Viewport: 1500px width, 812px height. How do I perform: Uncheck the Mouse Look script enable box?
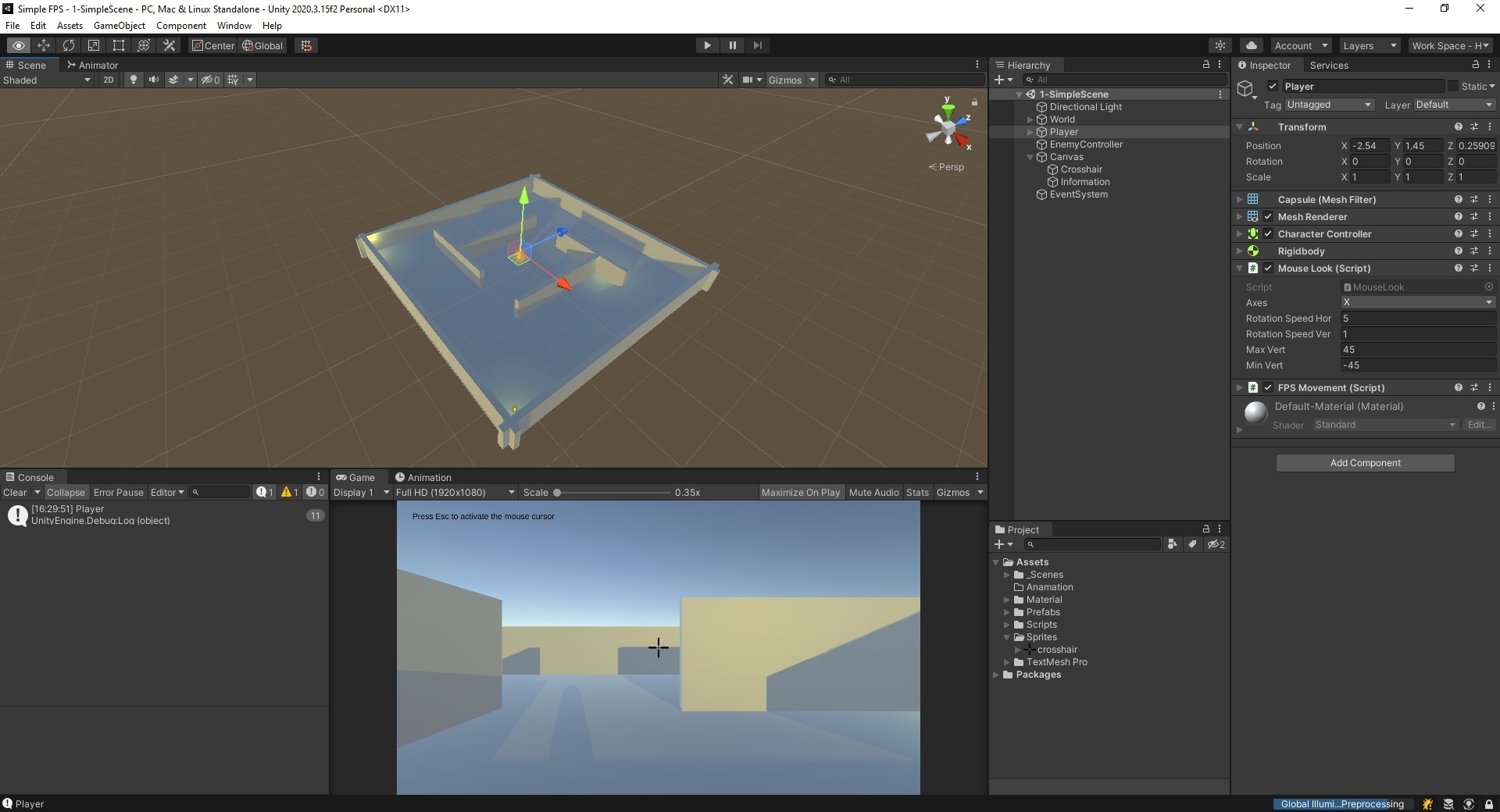1268,268
